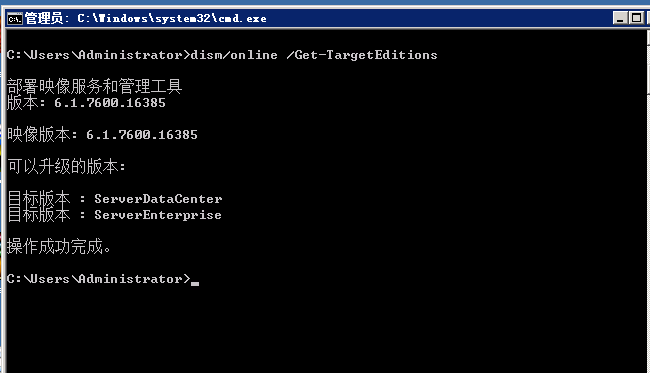Click the blinking cursor at bottom prompt
The width and height of the screenshot is (650, 373).
tap(195, 283)
